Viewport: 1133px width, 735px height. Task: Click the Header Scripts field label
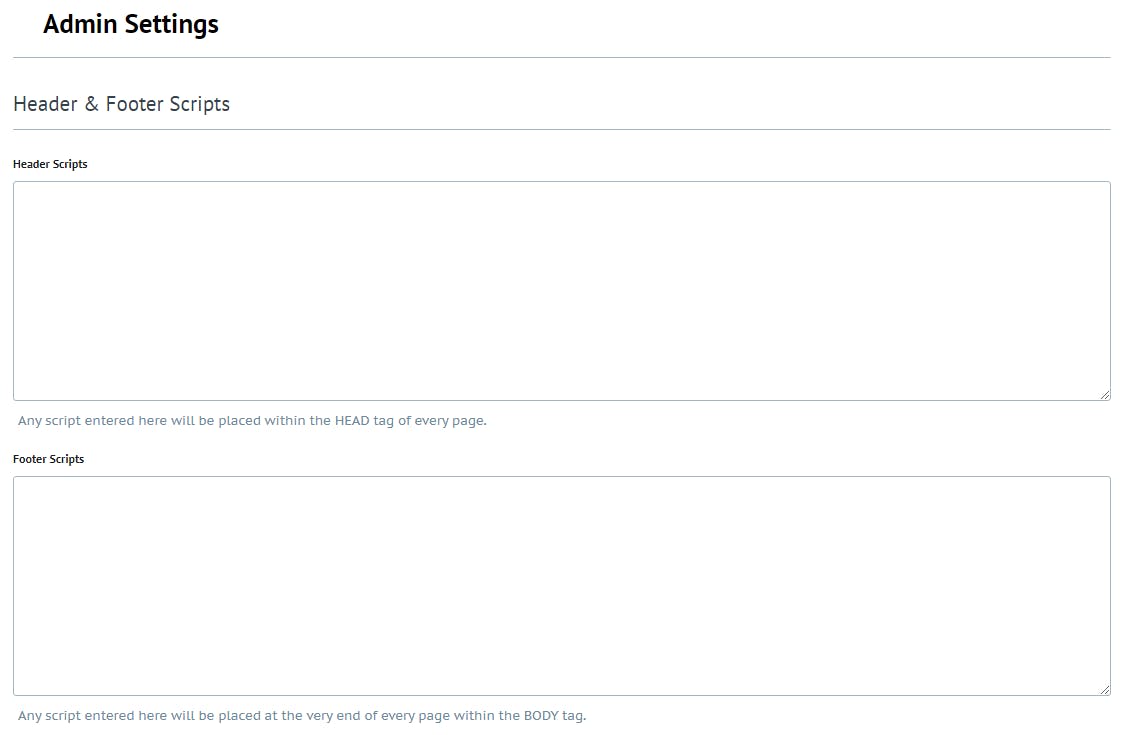[x=50, y=164]
